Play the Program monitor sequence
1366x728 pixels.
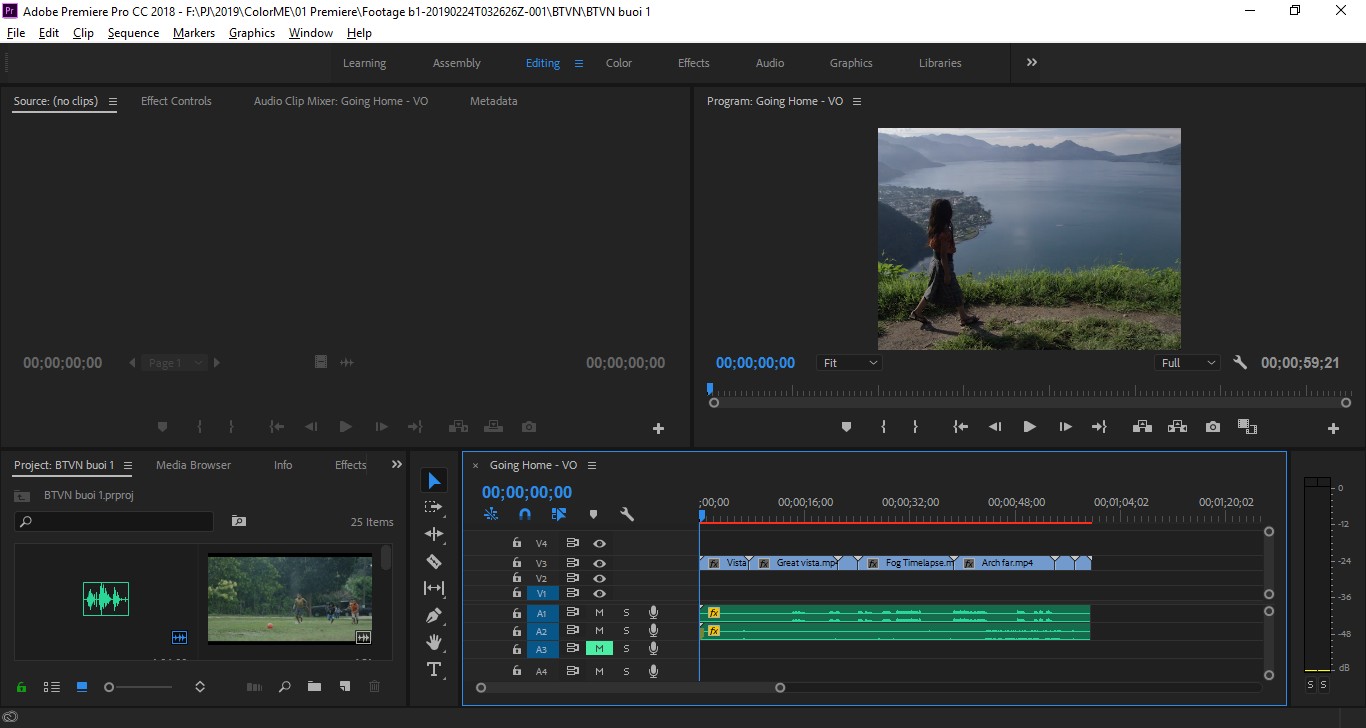1029,427
